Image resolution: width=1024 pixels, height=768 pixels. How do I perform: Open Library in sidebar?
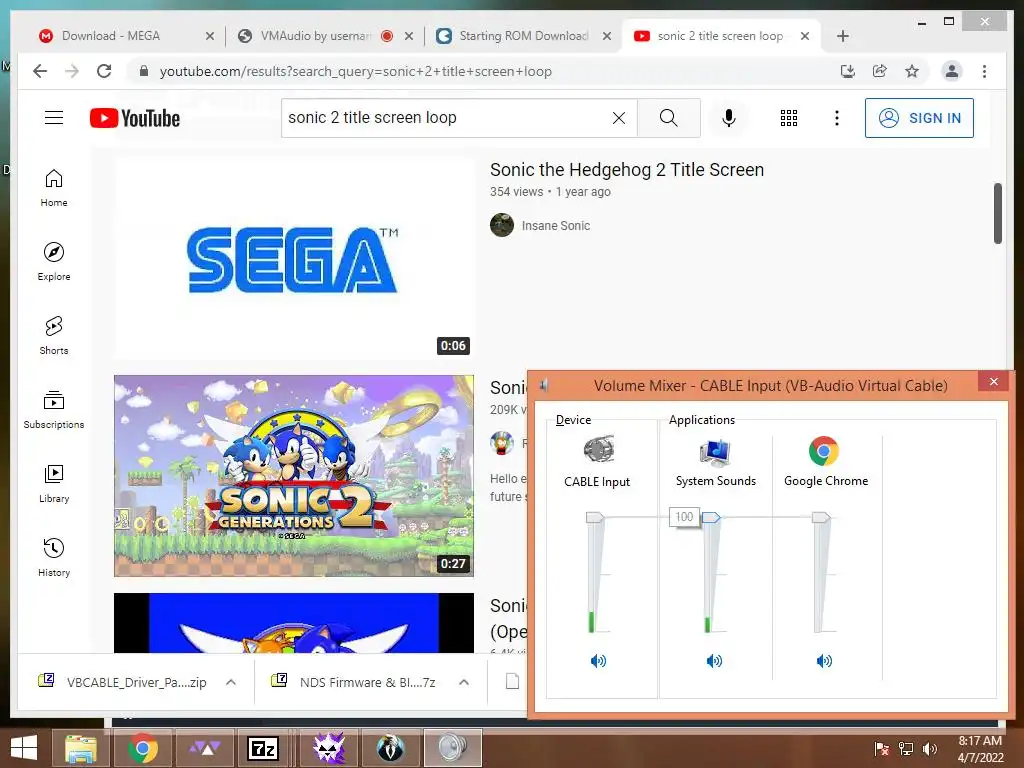(54, 483)
